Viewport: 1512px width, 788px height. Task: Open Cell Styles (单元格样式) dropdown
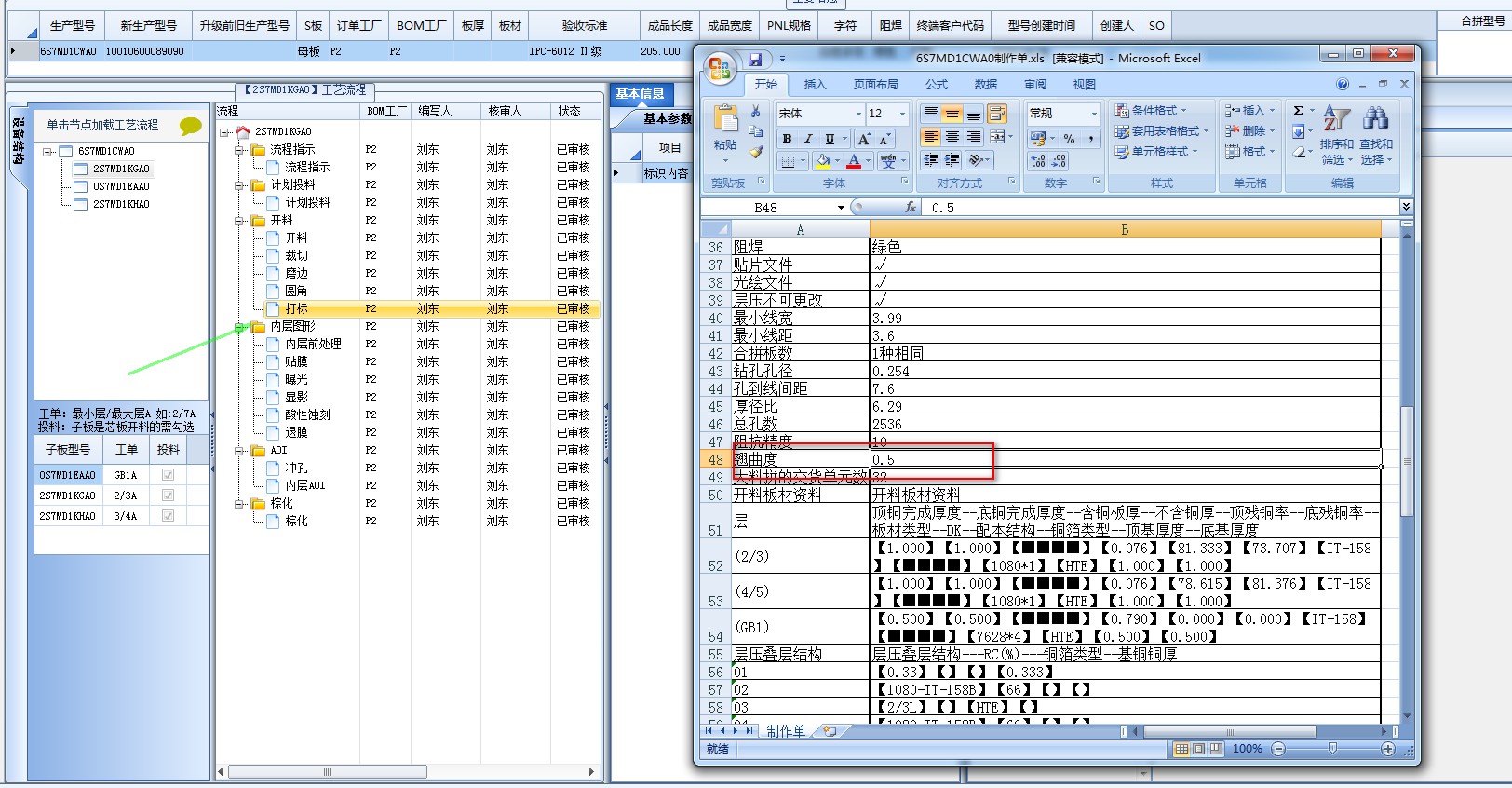[1156, 152]
